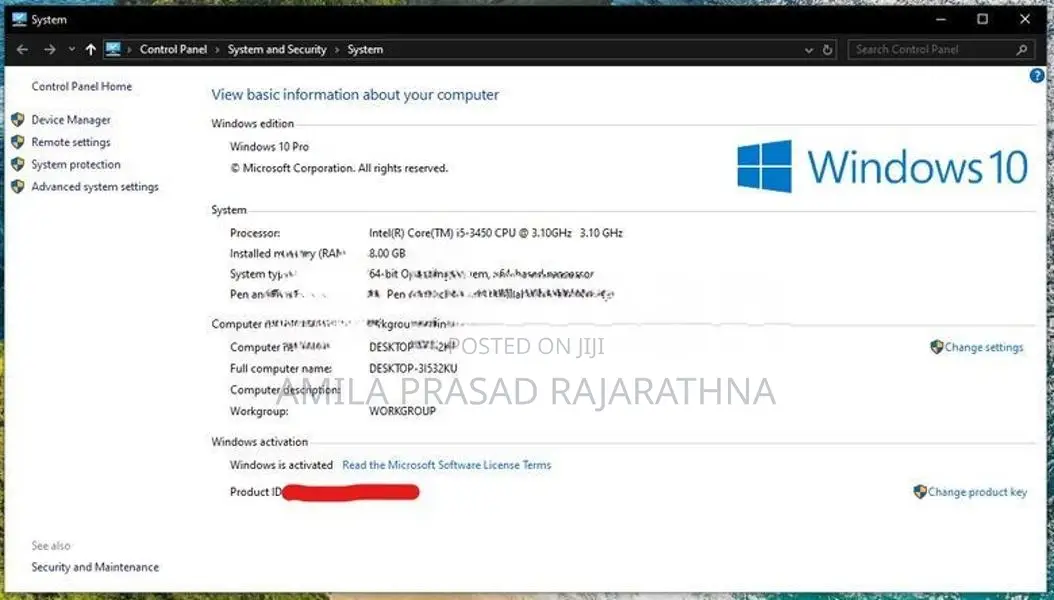1054x600 pixels.
Task: Open System protection
Action: pos(76,165)
